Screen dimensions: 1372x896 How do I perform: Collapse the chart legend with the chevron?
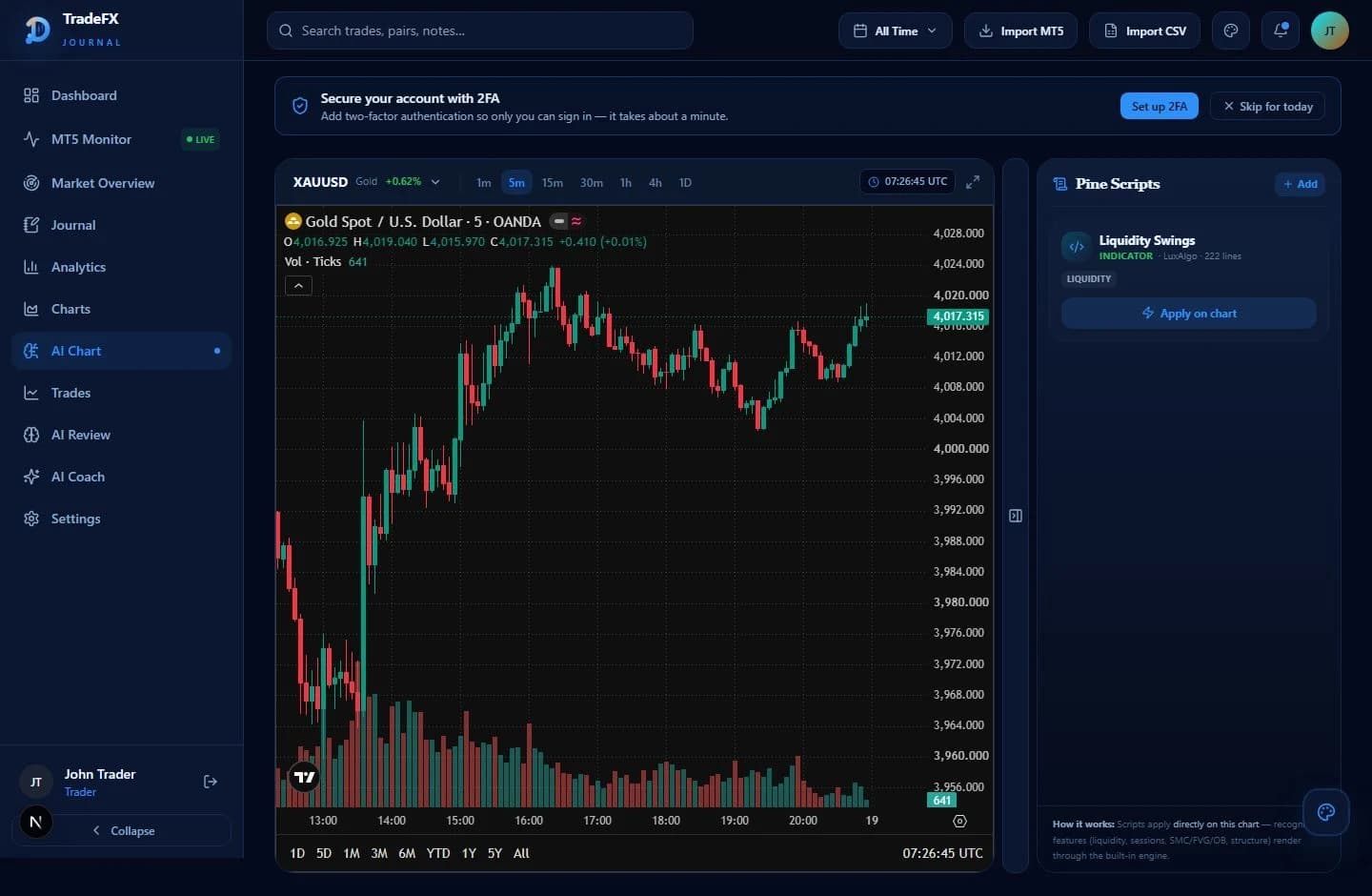pos(298,285)
